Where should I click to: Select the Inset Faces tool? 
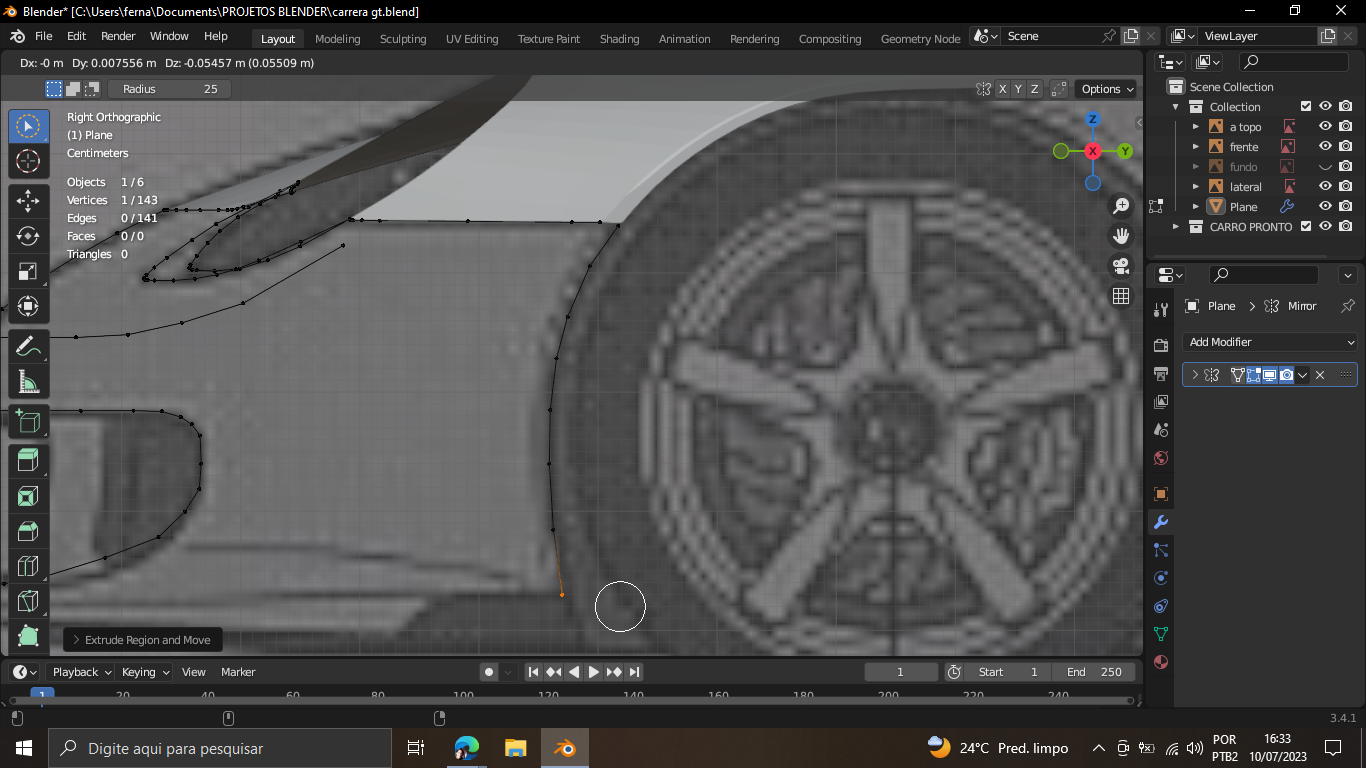[x=28, y=496]
